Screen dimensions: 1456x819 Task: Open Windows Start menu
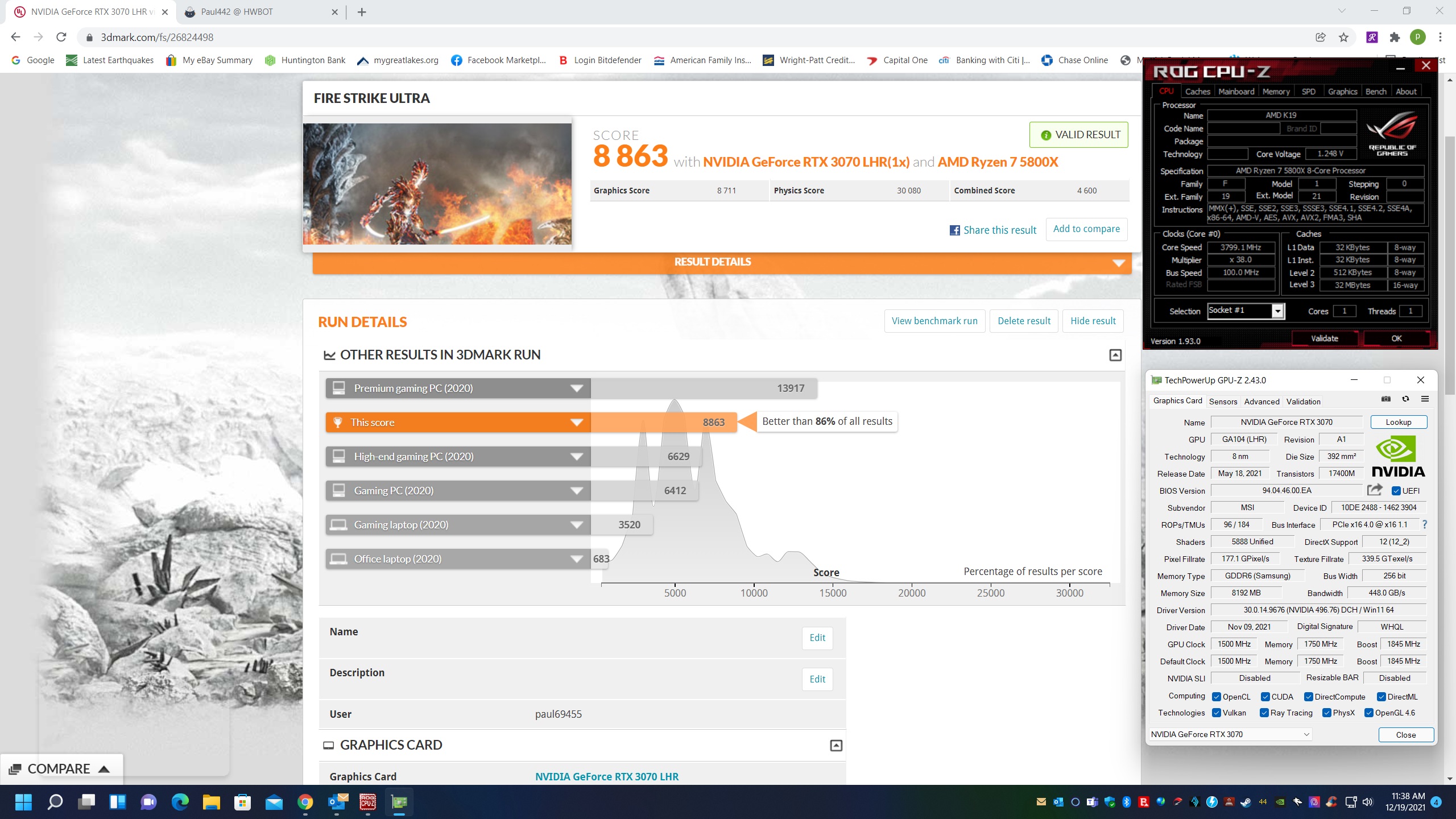[23, 803]
